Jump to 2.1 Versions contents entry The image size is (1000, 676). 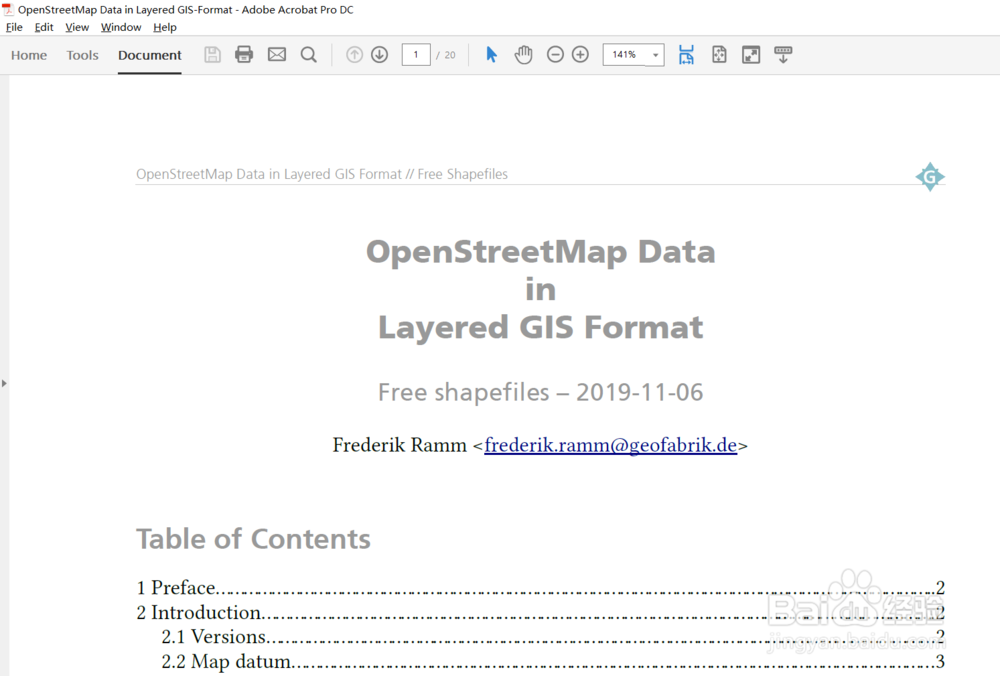(552, 636)
